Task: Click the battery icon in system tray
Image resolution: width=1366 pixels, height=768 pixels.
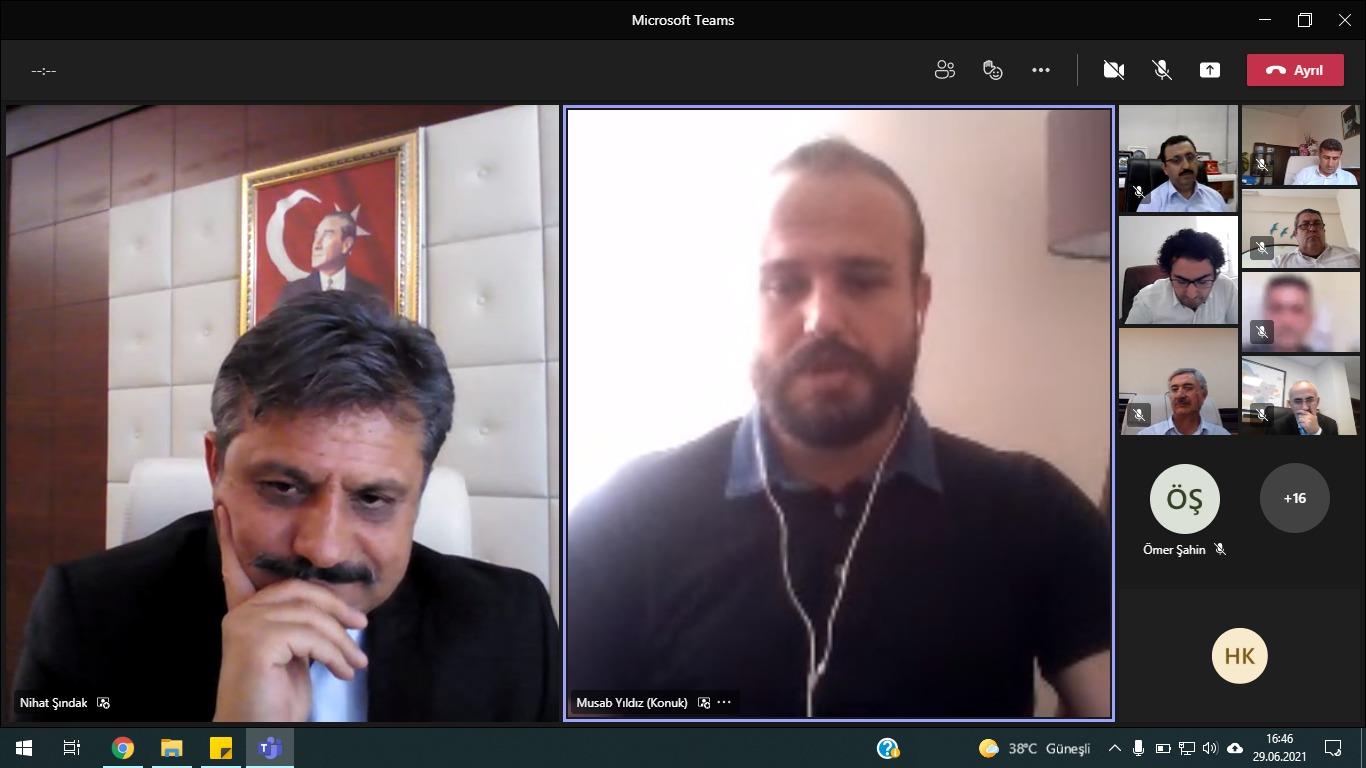Action: coord(1162,748)
